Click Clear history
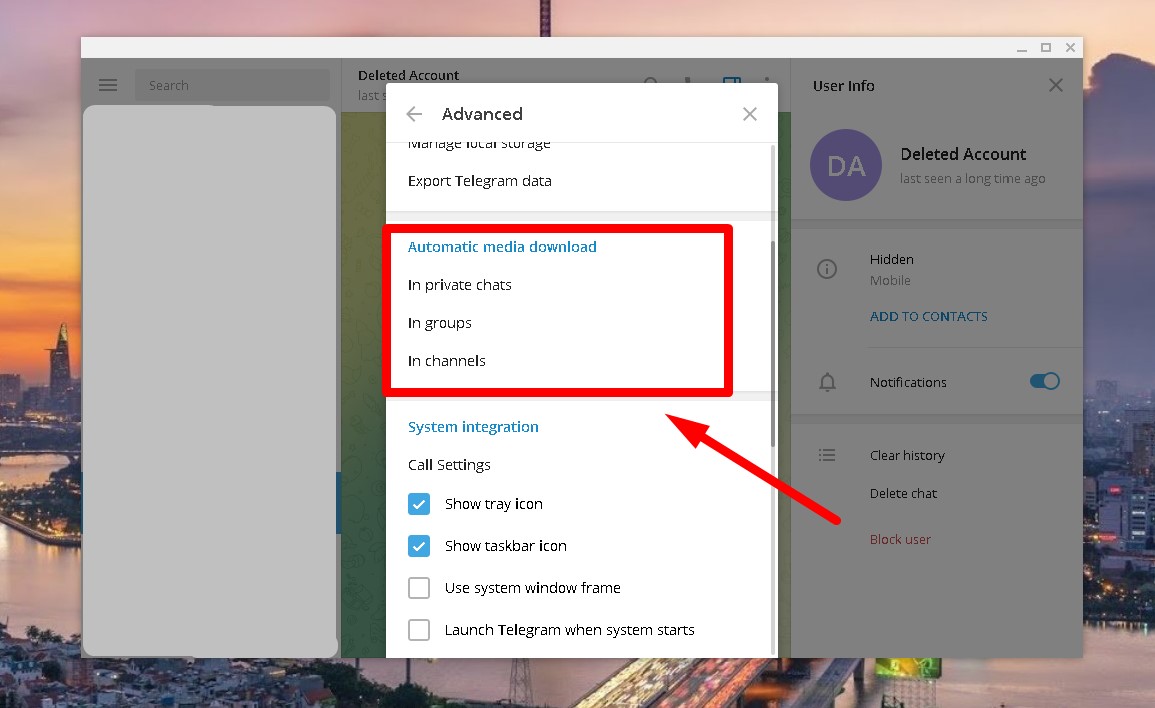 click(907, 456)
